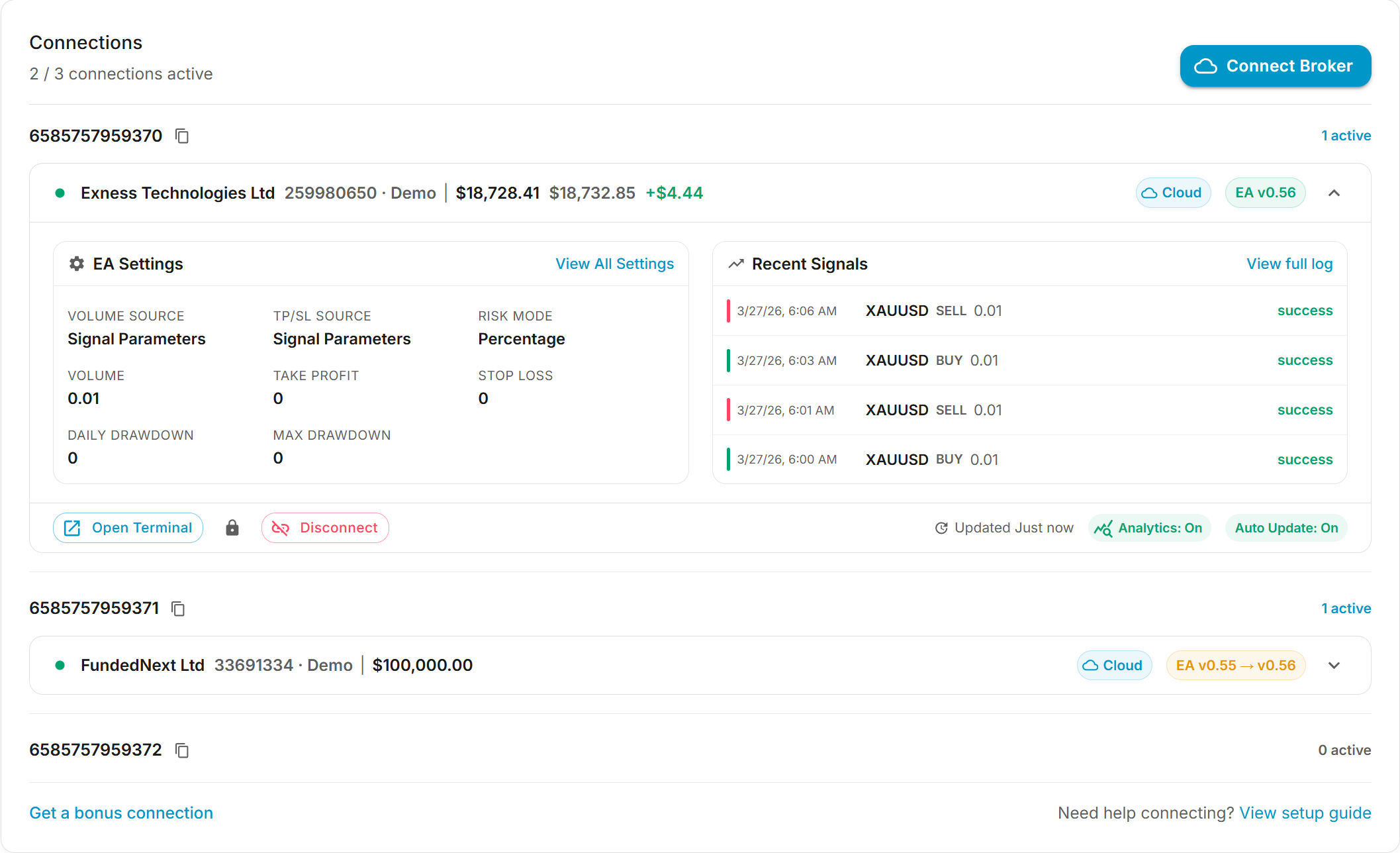
Task: Expand the FundedNext Ltd connection card
Action: pyautogui.click(x=1334, y=666)
